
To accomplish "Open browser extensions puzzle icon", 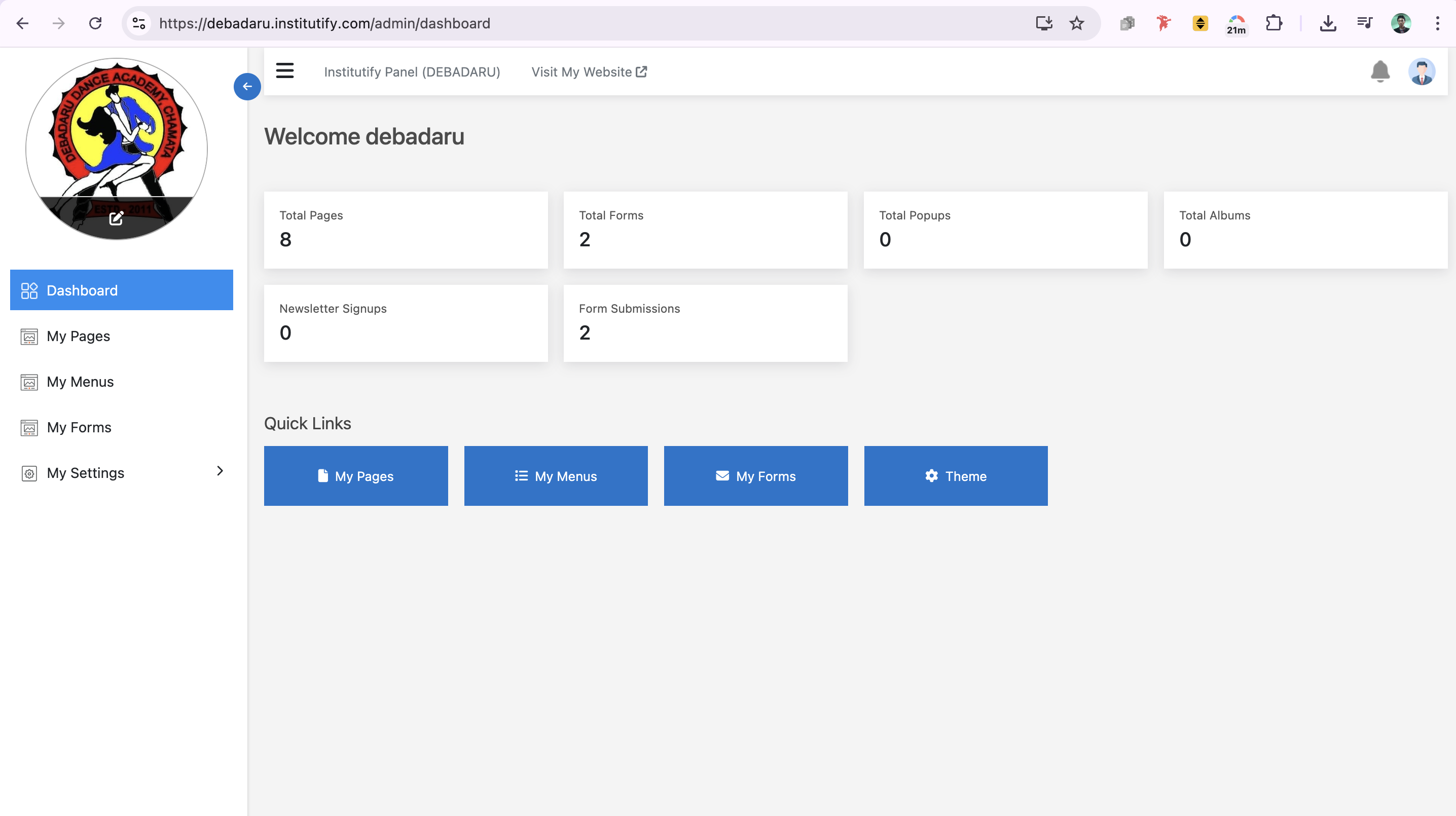I will tap(1273, 23).
